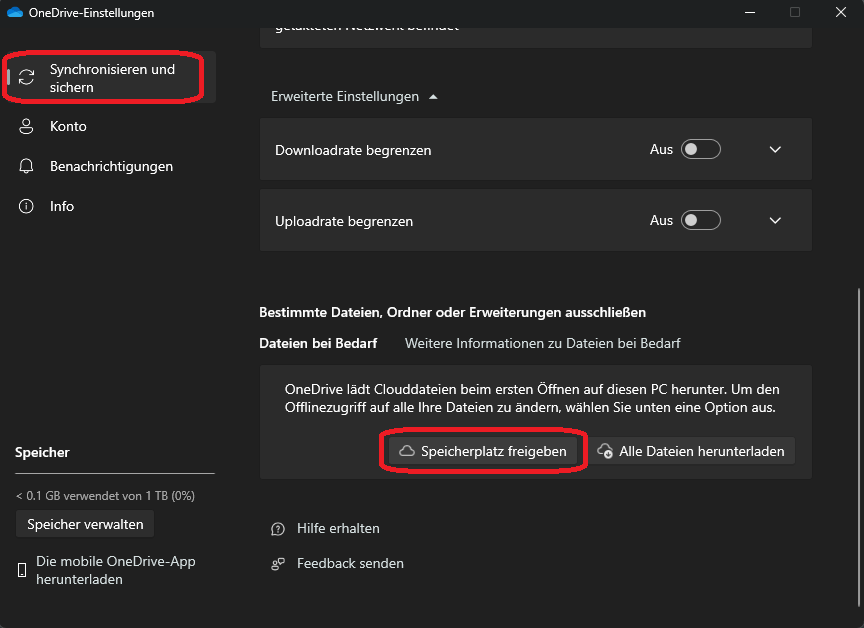Click the Speicherplatz freigeben button
Image resolution: width=864 pixels, height=628 pixels.
point(483,451)
